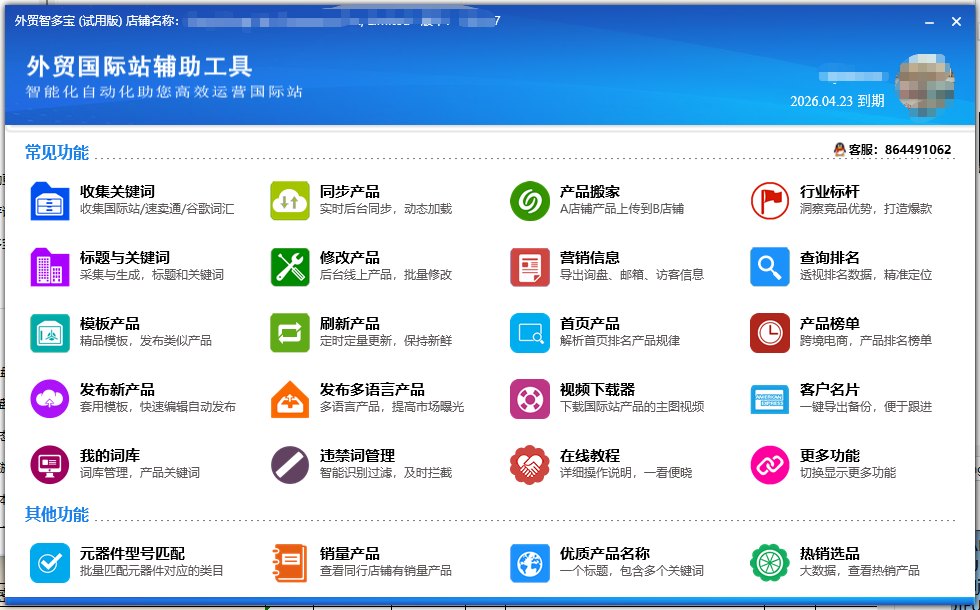The image size is (980, 610).
Task: Open the 在线教程 handshake heart icon
Action: point(530,465)
